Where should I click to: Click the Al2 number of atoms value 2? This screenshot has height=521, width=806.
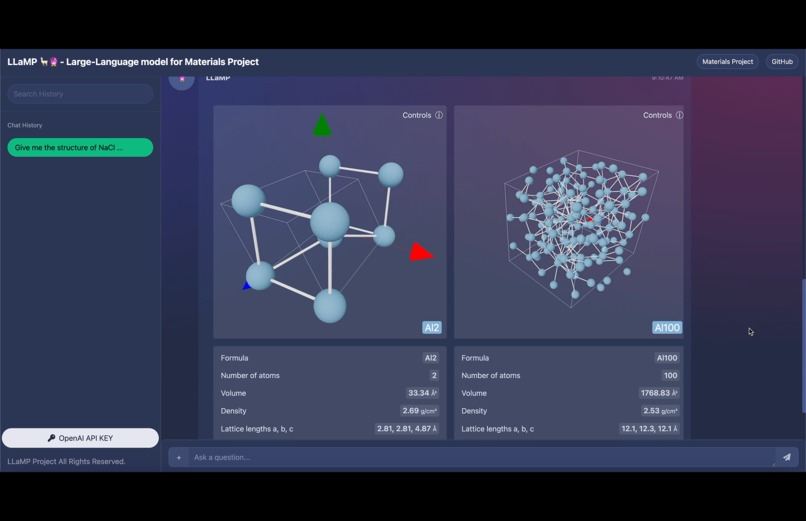[x=434, y=376]
